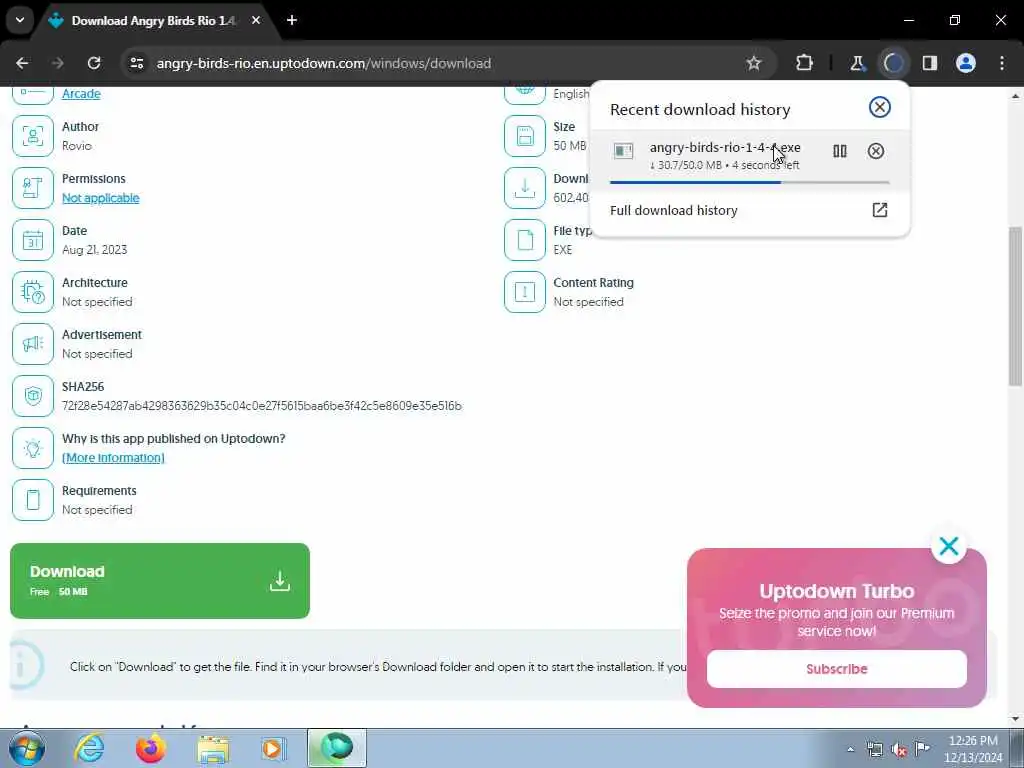Click the muted volume tray icon
Image resolution: width=1024 pixels, height=768 pixels.
[x=899, y=750]
